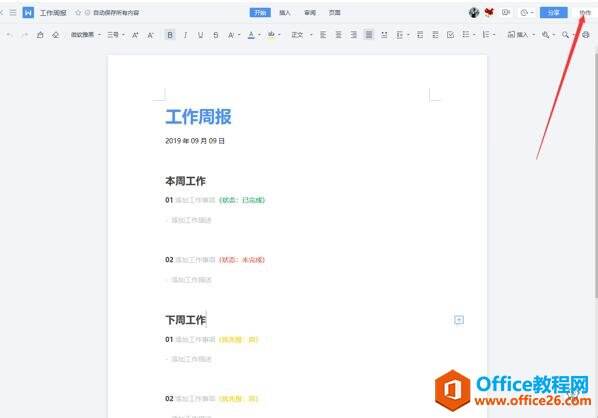Open the line spacing dropdown

pos(402,35)
